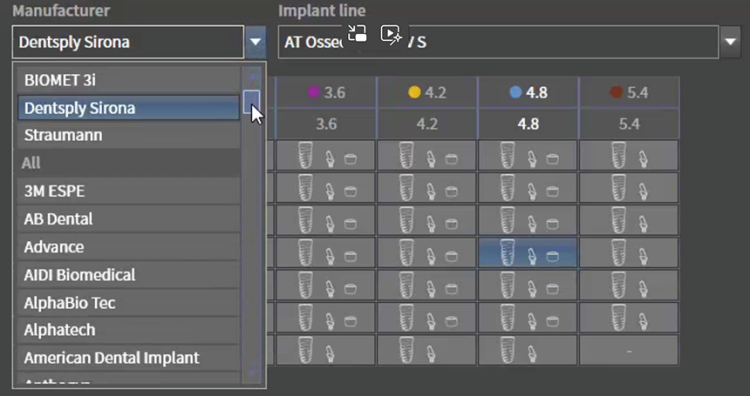
Task: Pick the yellow 4.2 diameter header
Action: [x=427, y=92]
